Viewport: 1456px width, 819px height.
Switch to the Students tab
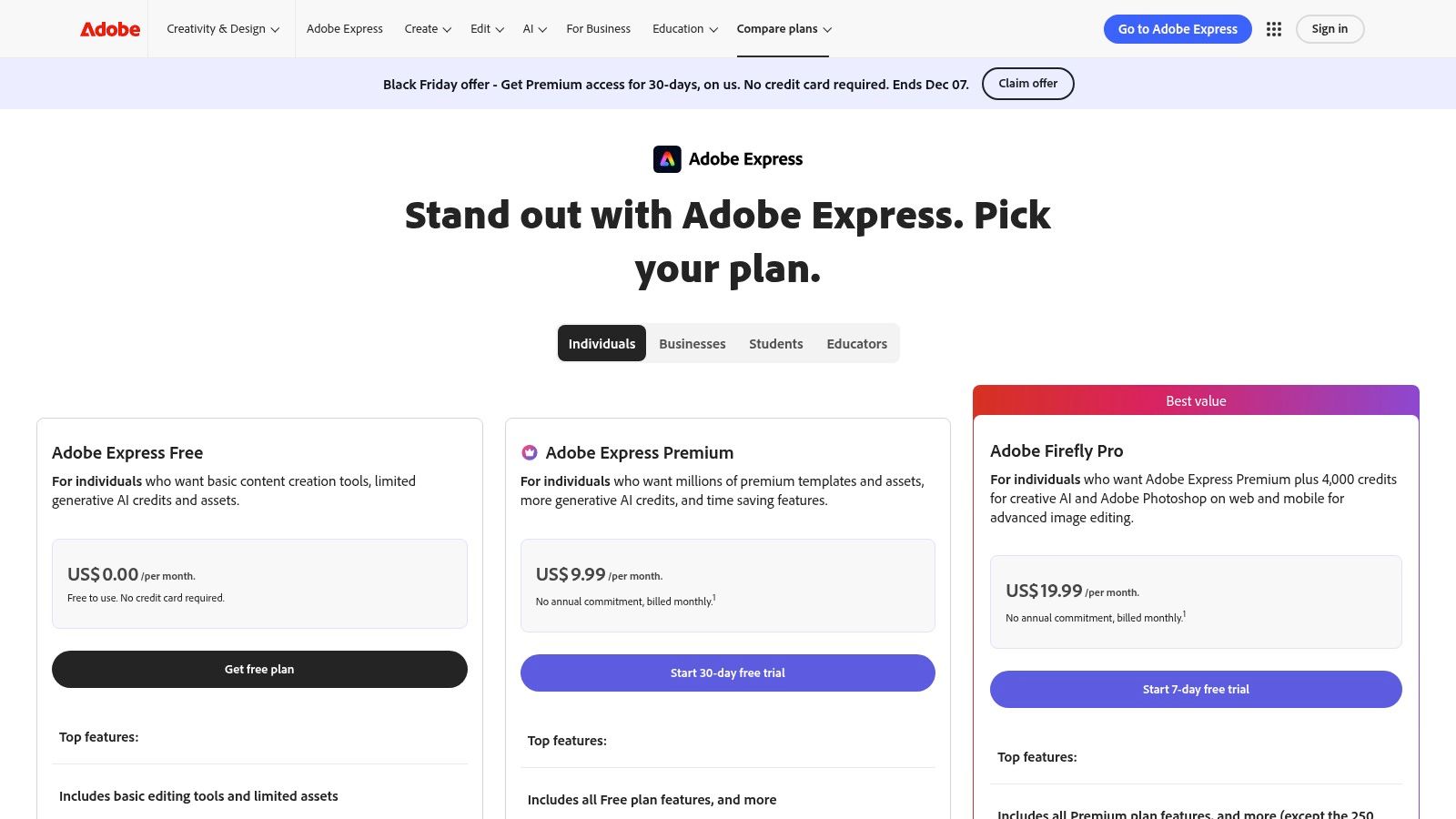coord(775,343)
